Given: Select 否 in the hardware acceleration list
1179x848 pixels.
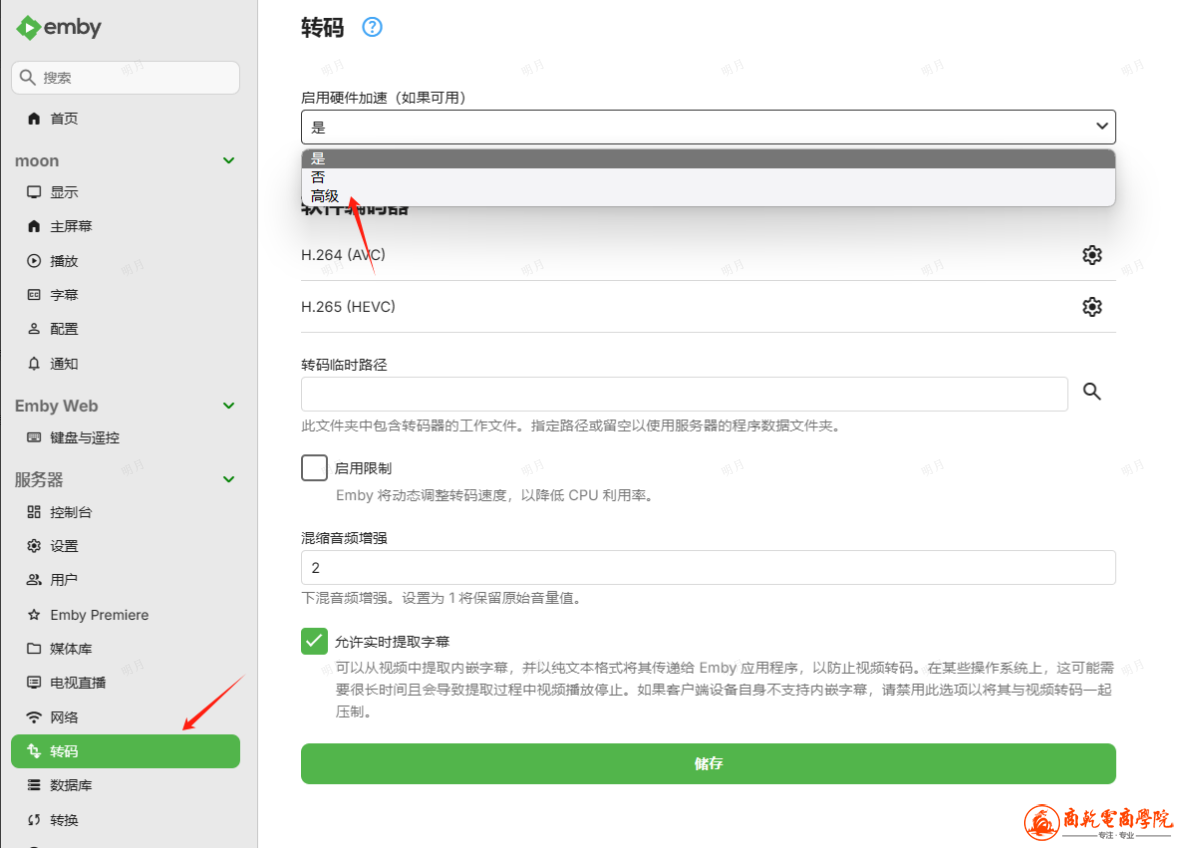Looking at the screenshot, I should 708,177.
